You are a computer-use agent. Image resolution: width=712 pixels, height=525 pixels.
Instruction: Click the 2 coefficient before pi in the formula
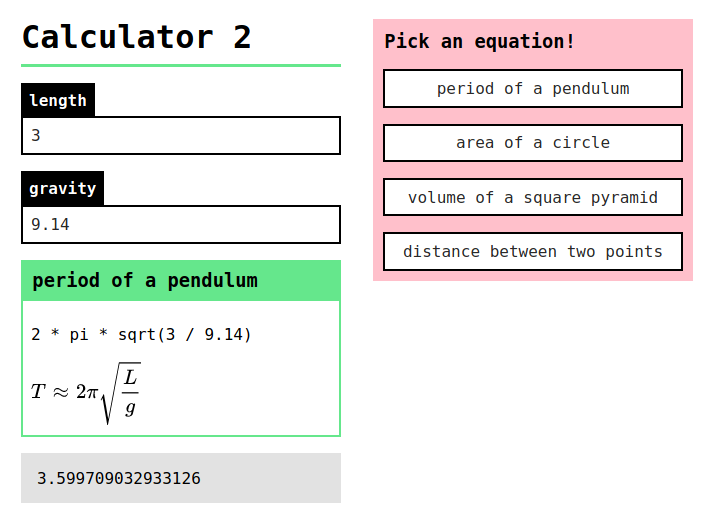[81, 391]
